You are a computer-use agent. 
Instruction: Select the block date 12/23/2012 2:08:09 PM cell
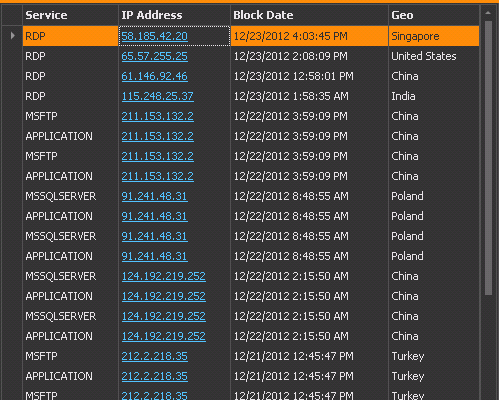click(309, 56)
